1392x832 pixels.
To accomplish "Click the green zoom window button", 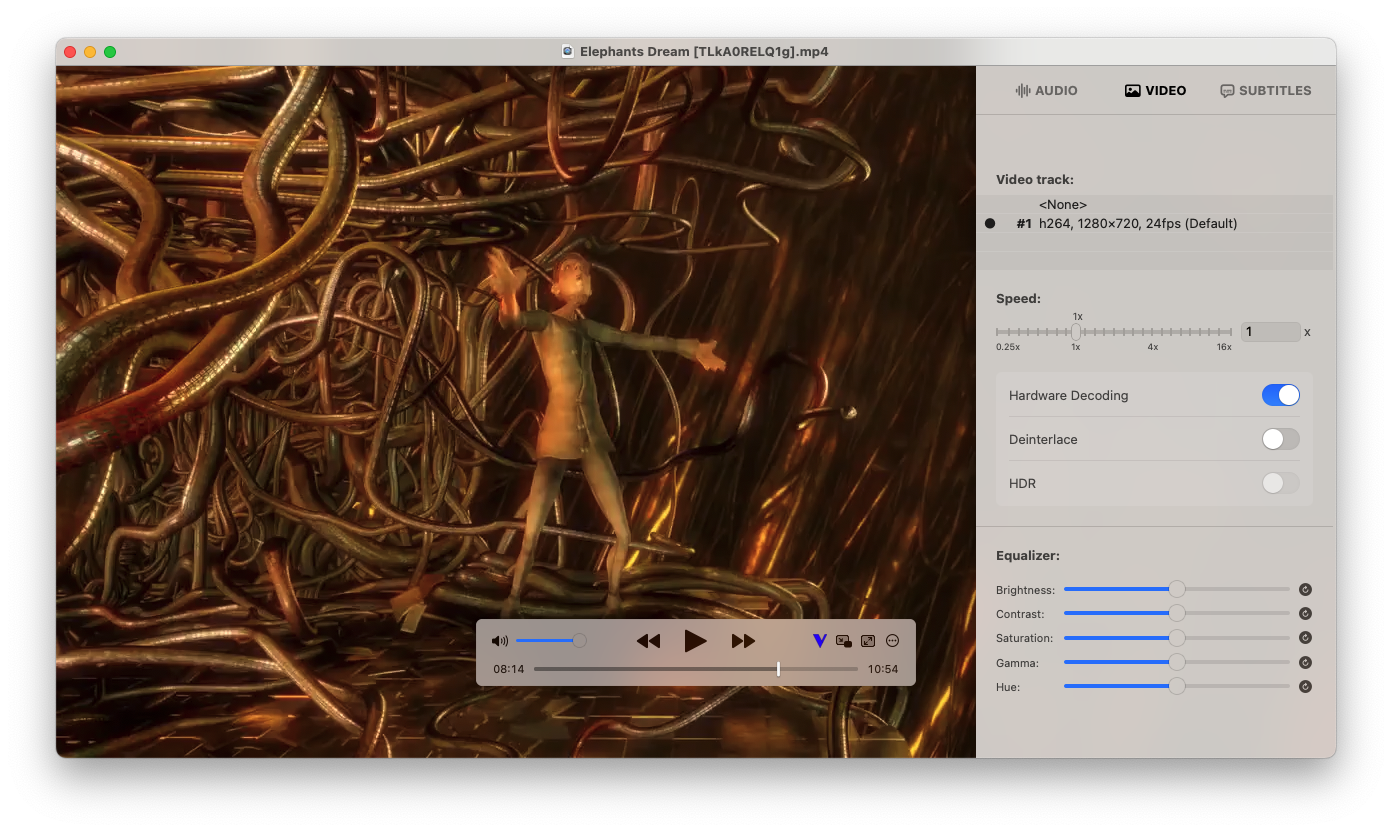I will [110, 51].
